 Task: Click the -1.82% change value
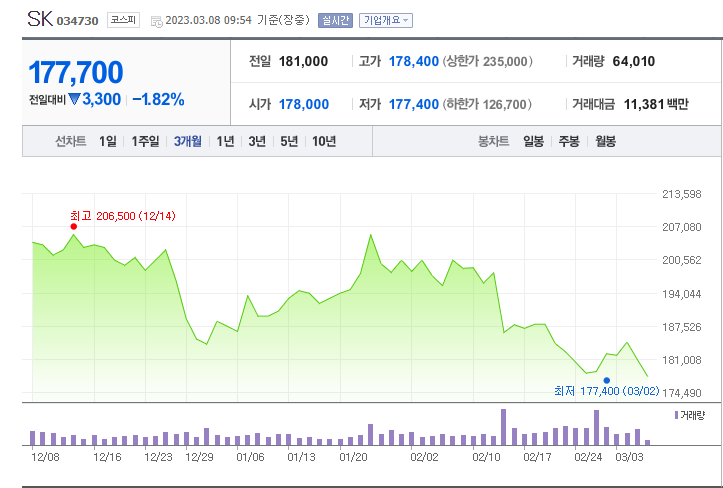159,99
